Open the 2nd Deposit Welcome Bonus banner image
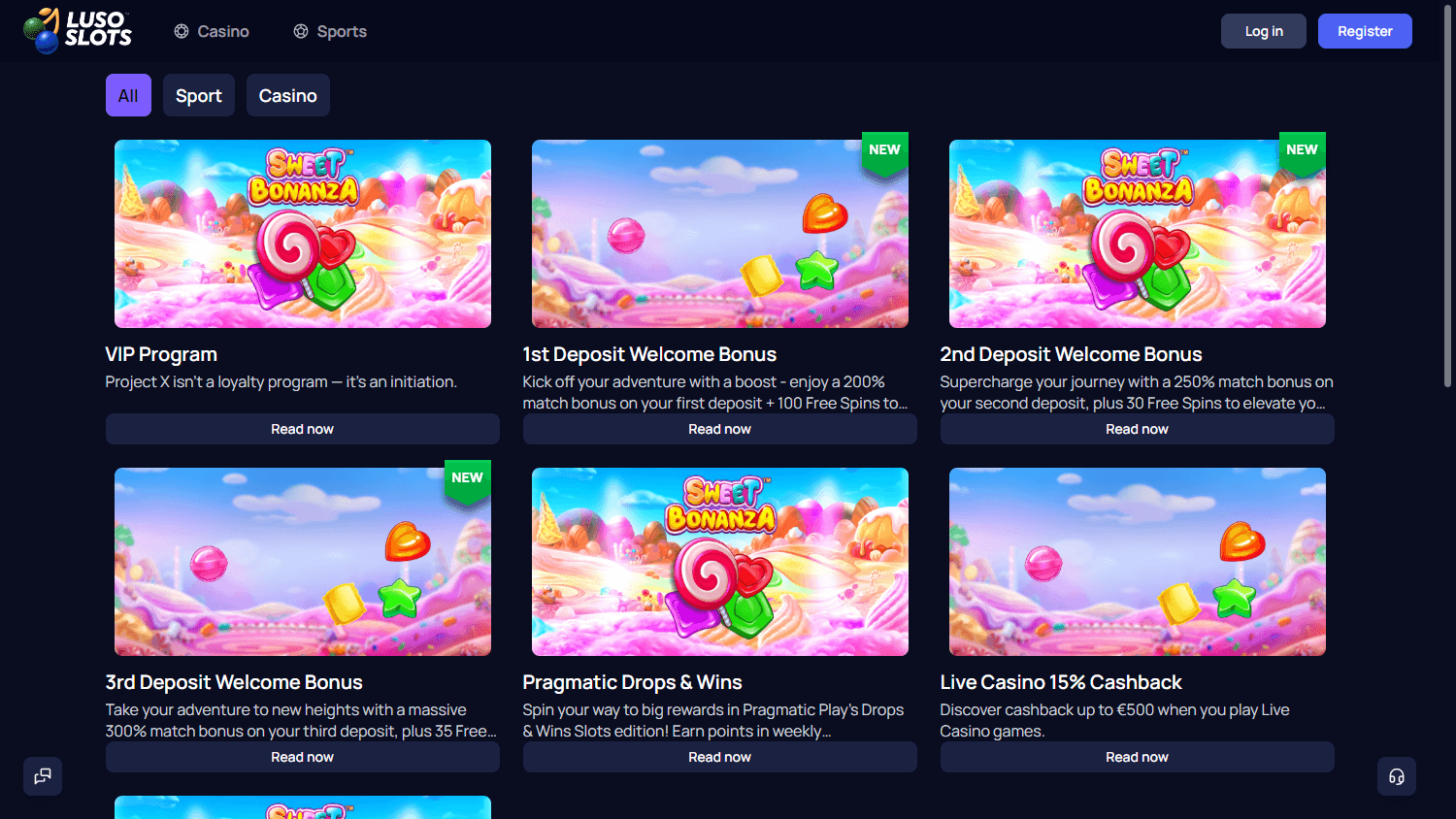This screenshot has height=819, width=1456. tap(1138, 234)
